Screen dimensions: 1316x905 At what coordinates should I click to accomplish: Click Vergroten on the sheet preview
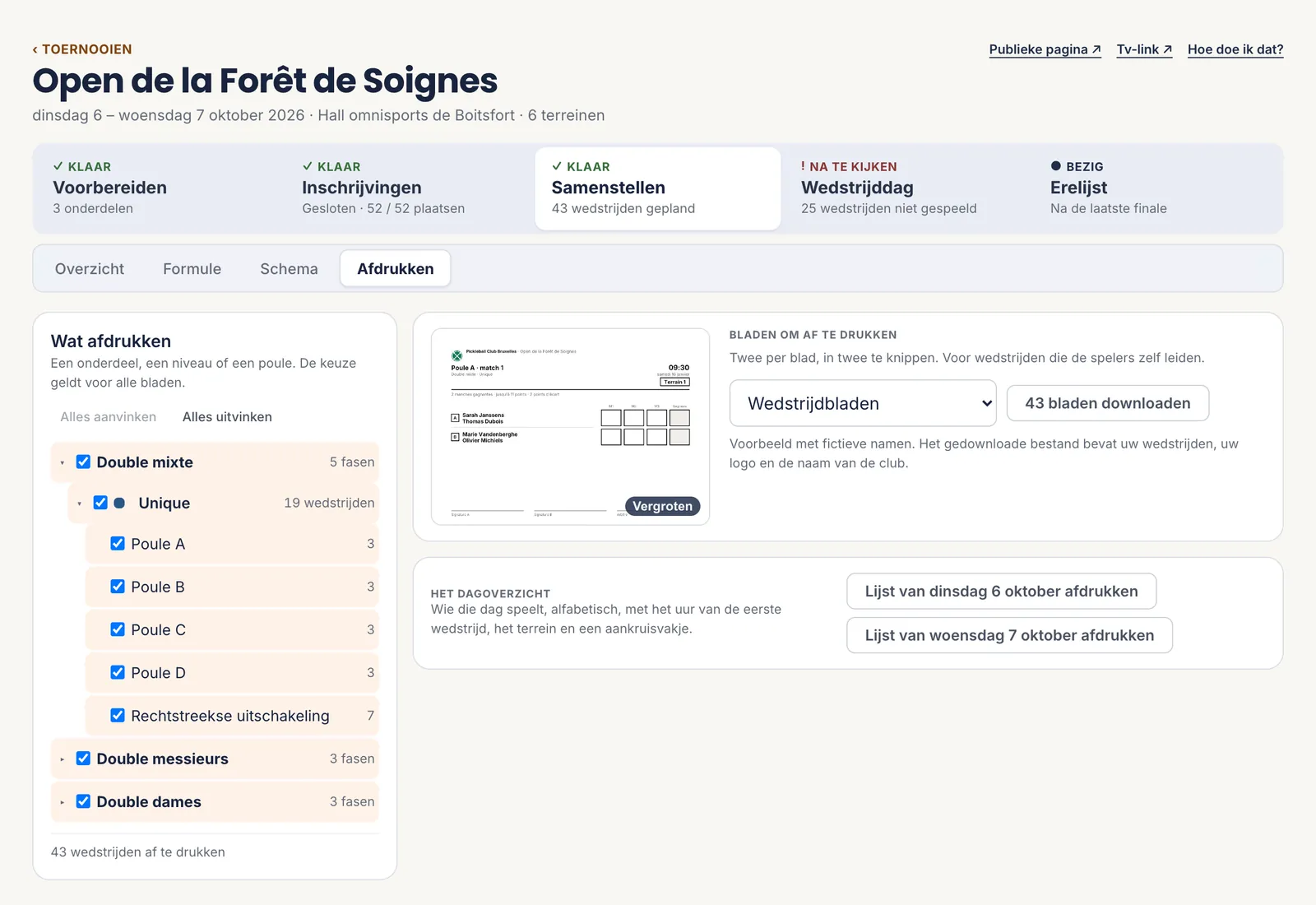click(x=662, y=506)
